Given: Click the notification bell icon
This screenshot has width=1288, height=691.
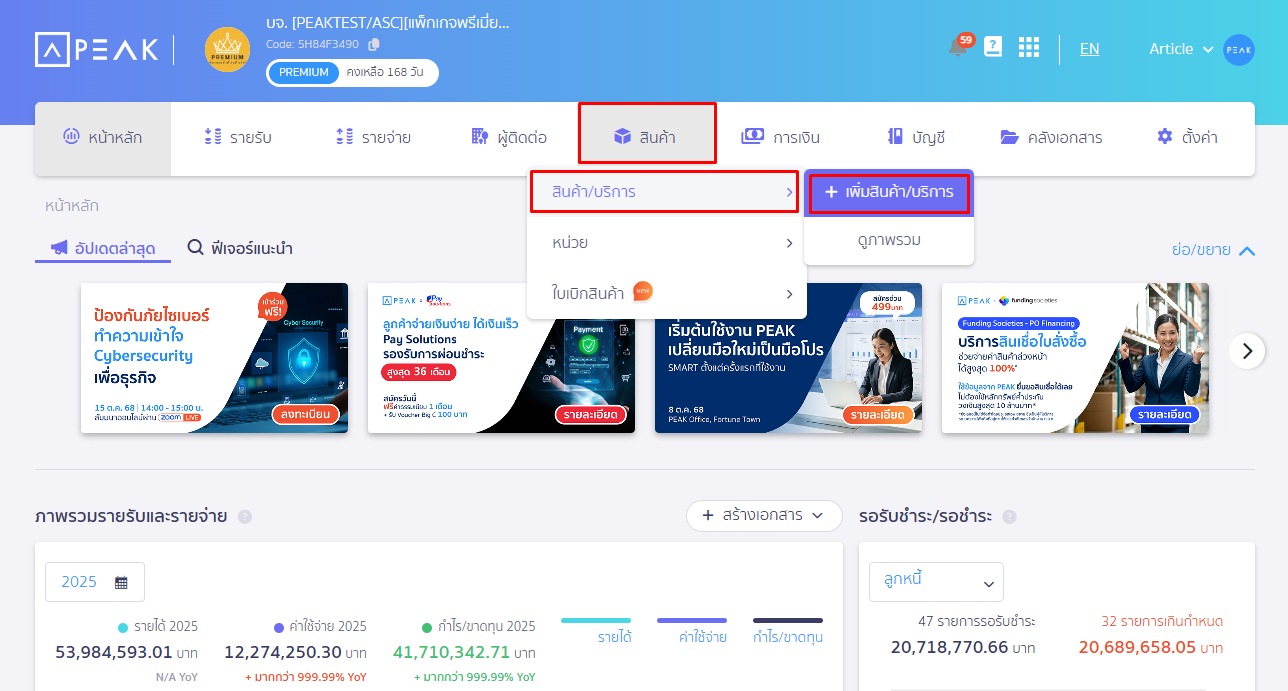Looking at the screenshot, I should (x=958, y=48).
